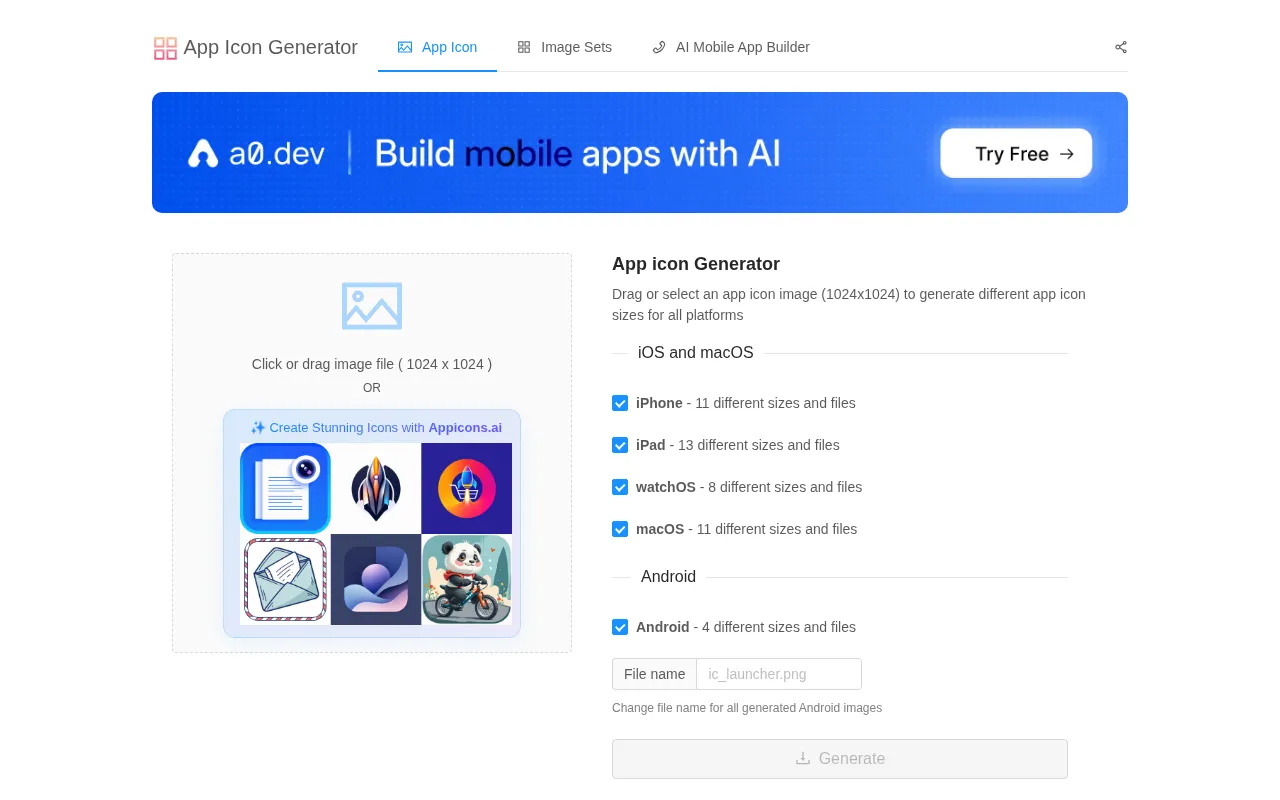Click the 'Android' section heading
This screenshot has width=1280, height=800.
[x=668, y=577]
